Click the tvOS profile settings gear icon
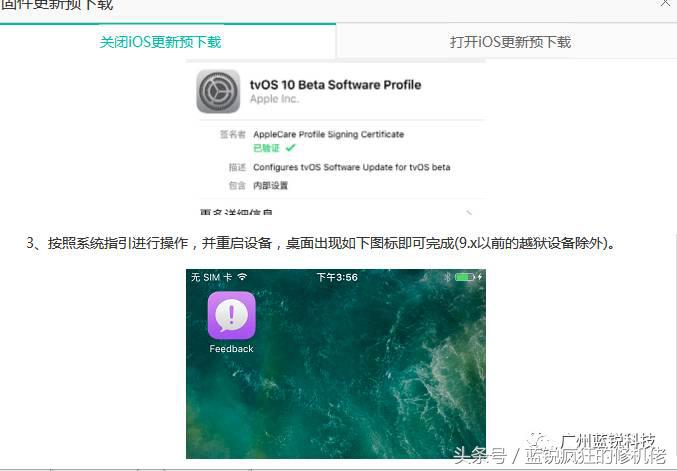 click(x=218, y=92)
